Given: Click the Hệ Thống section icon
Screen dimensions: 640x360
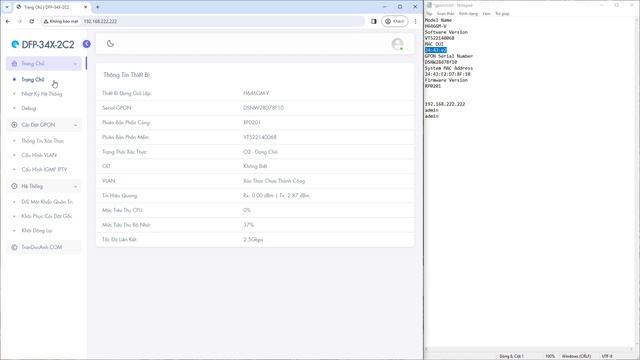Looking at the screenshot, I should pos(14,186).
